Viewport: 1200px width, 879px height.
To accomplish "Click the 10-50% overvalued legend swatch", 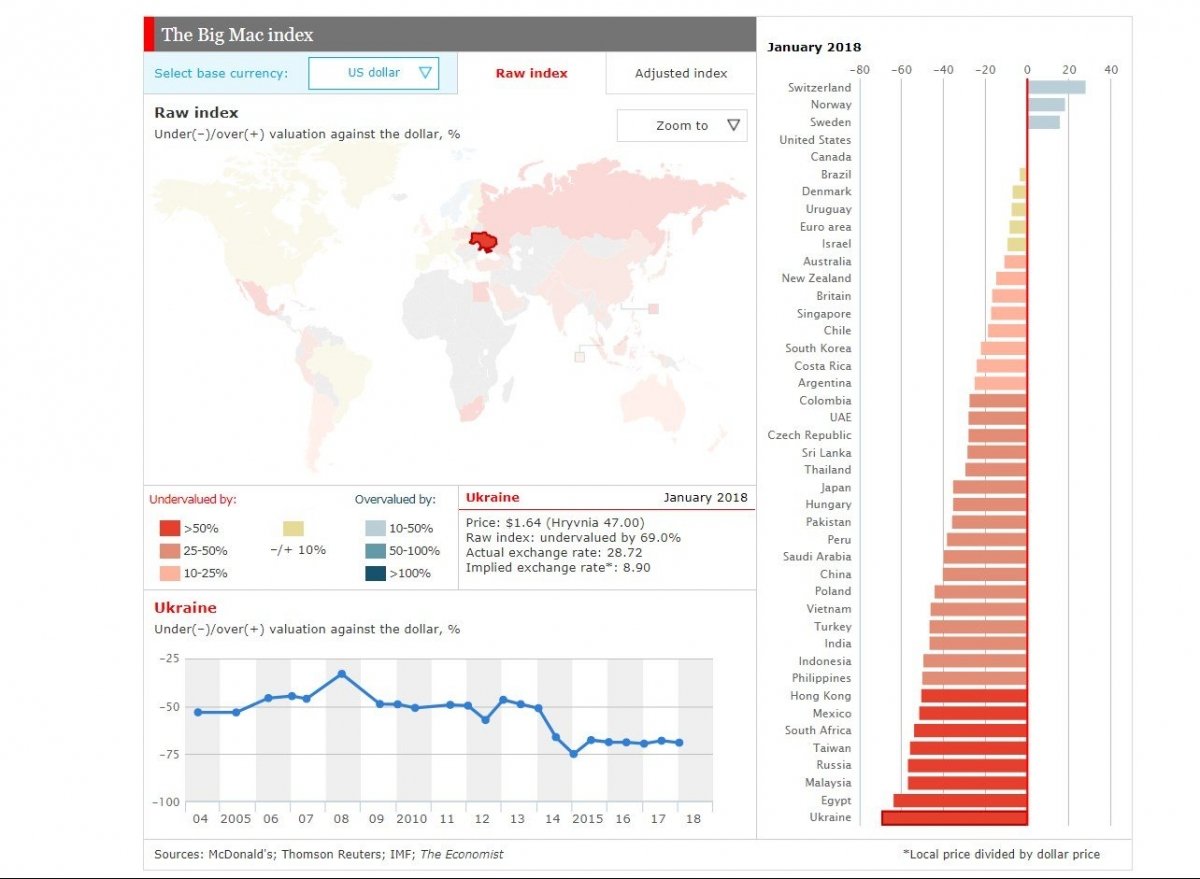I will pyautogui.click(x=375, y=528).
